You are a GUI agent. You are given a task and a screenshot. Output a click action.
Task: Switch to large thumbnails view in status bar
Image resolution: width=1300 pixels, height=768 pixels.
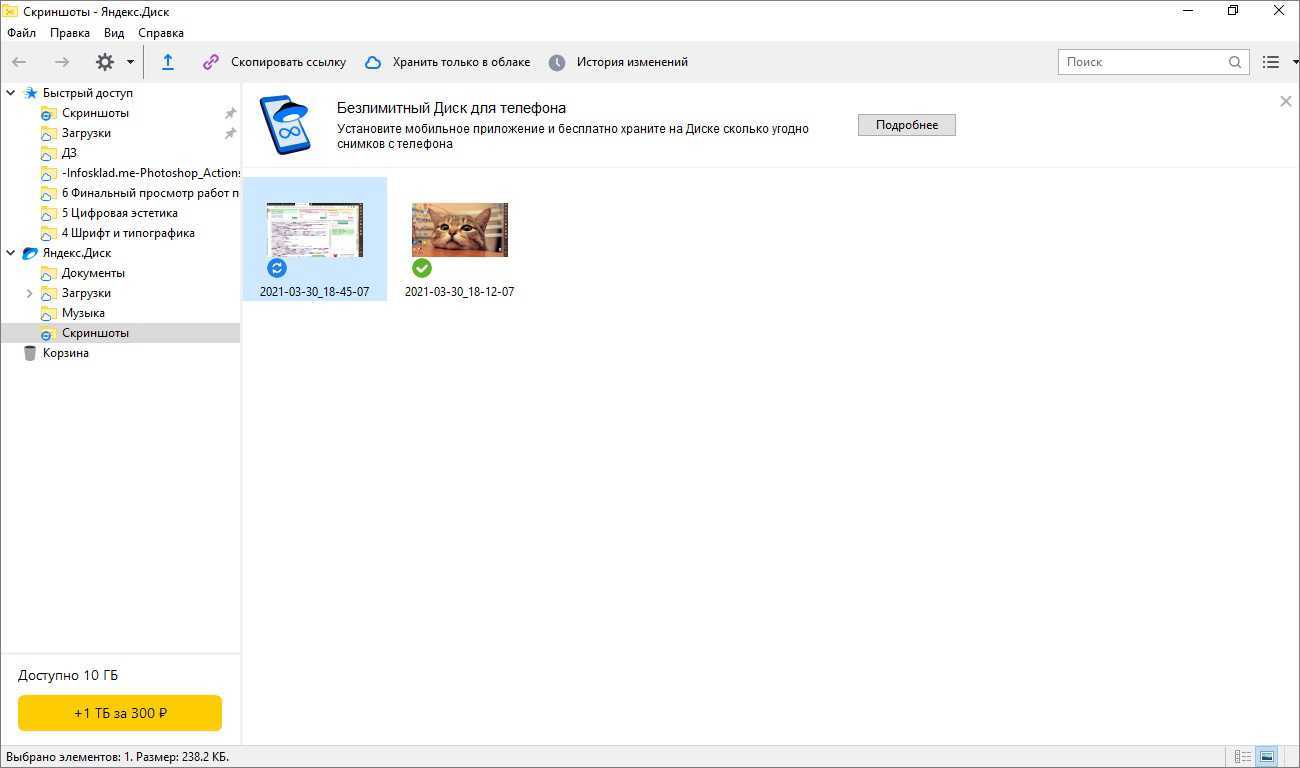tap(1267, 757)
